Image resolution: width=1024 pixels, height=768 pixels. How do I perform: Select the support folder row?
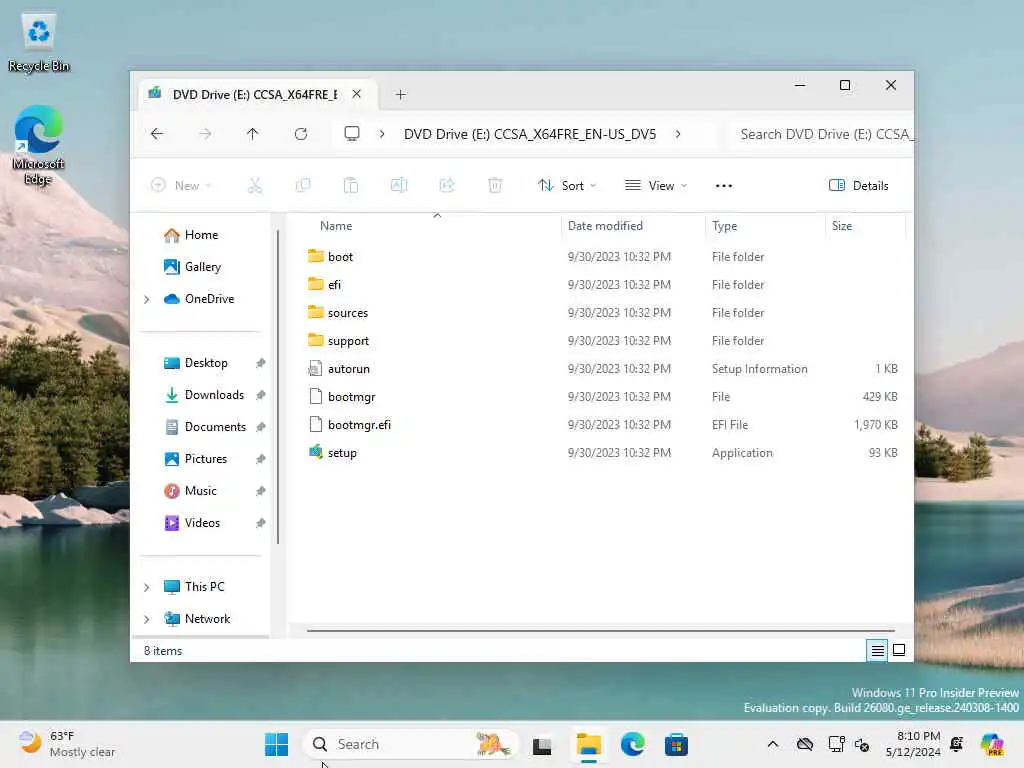tap(601, 341)
